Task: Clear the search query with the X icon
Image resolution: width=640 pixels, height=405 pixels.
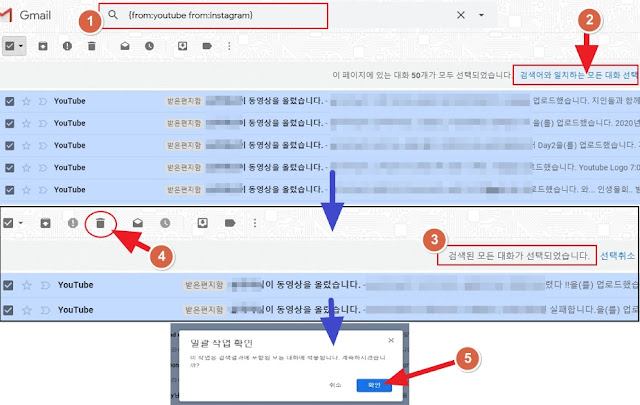Action: [x=461, y=15]
